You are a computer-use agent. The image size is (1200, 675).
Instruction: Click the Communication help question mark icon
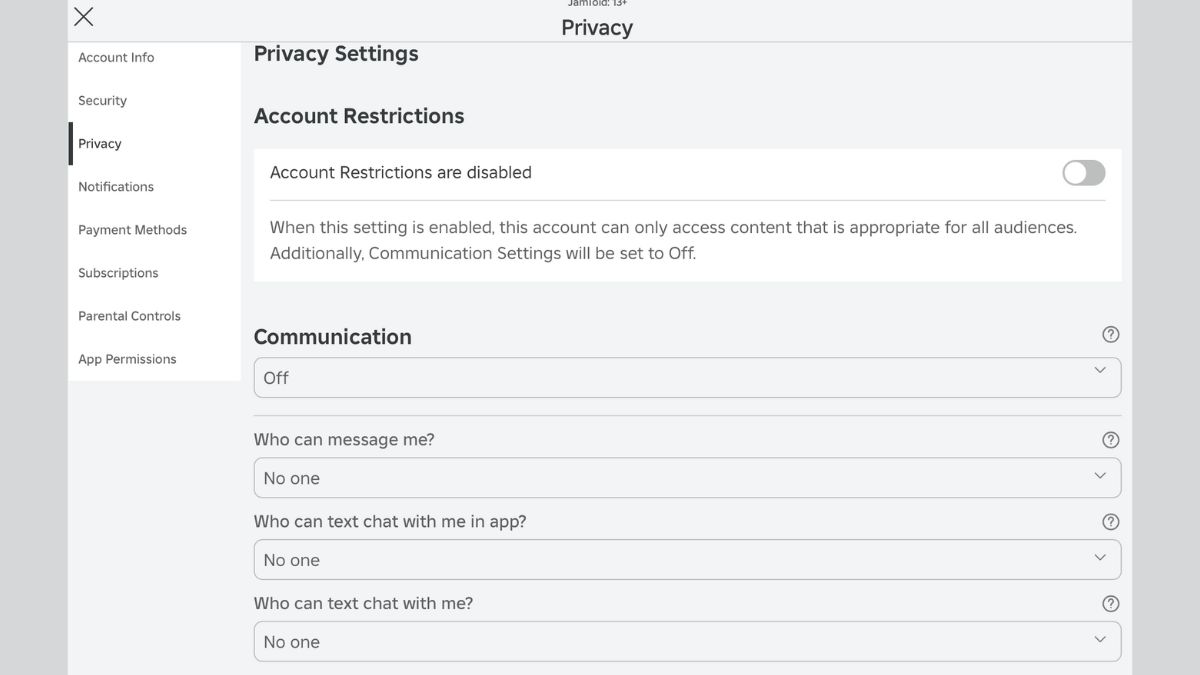pos(1110,335)
